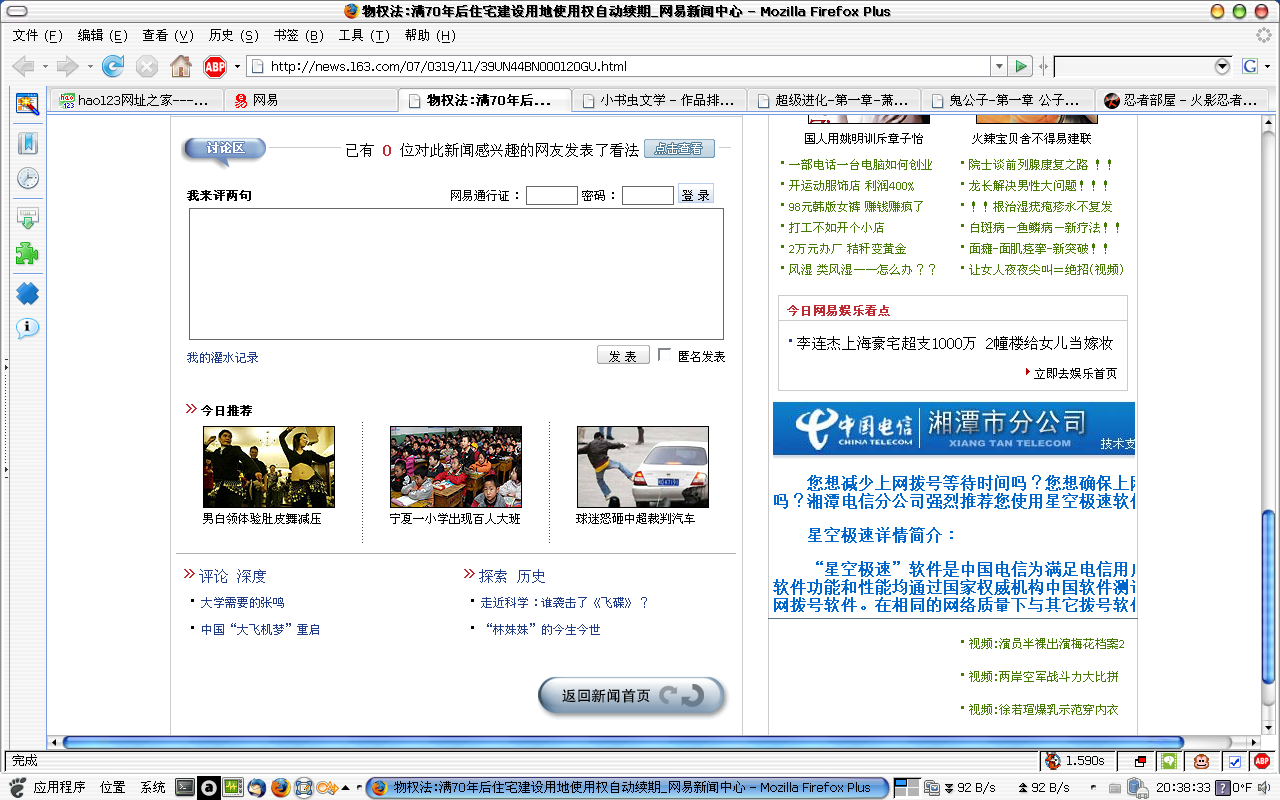Switch to the 小书虫文学 tab
1280x800 pixels.
[x=660, y=100]
